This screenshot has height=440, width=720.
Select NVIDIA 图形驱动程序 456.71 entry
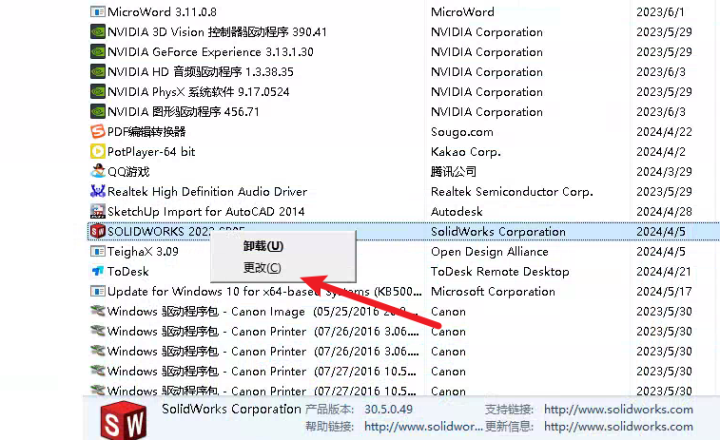click(x=183, y=112)
